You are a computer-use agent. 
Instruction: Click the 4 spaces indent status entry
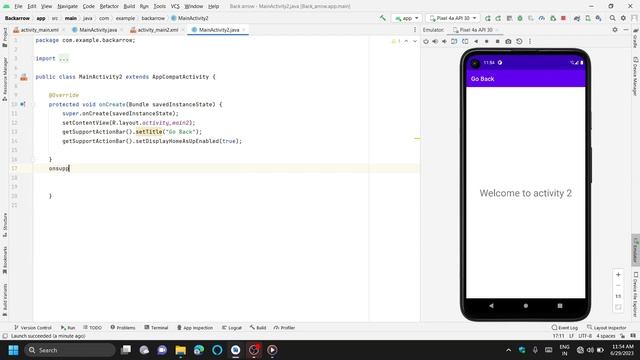click(606, 336)
